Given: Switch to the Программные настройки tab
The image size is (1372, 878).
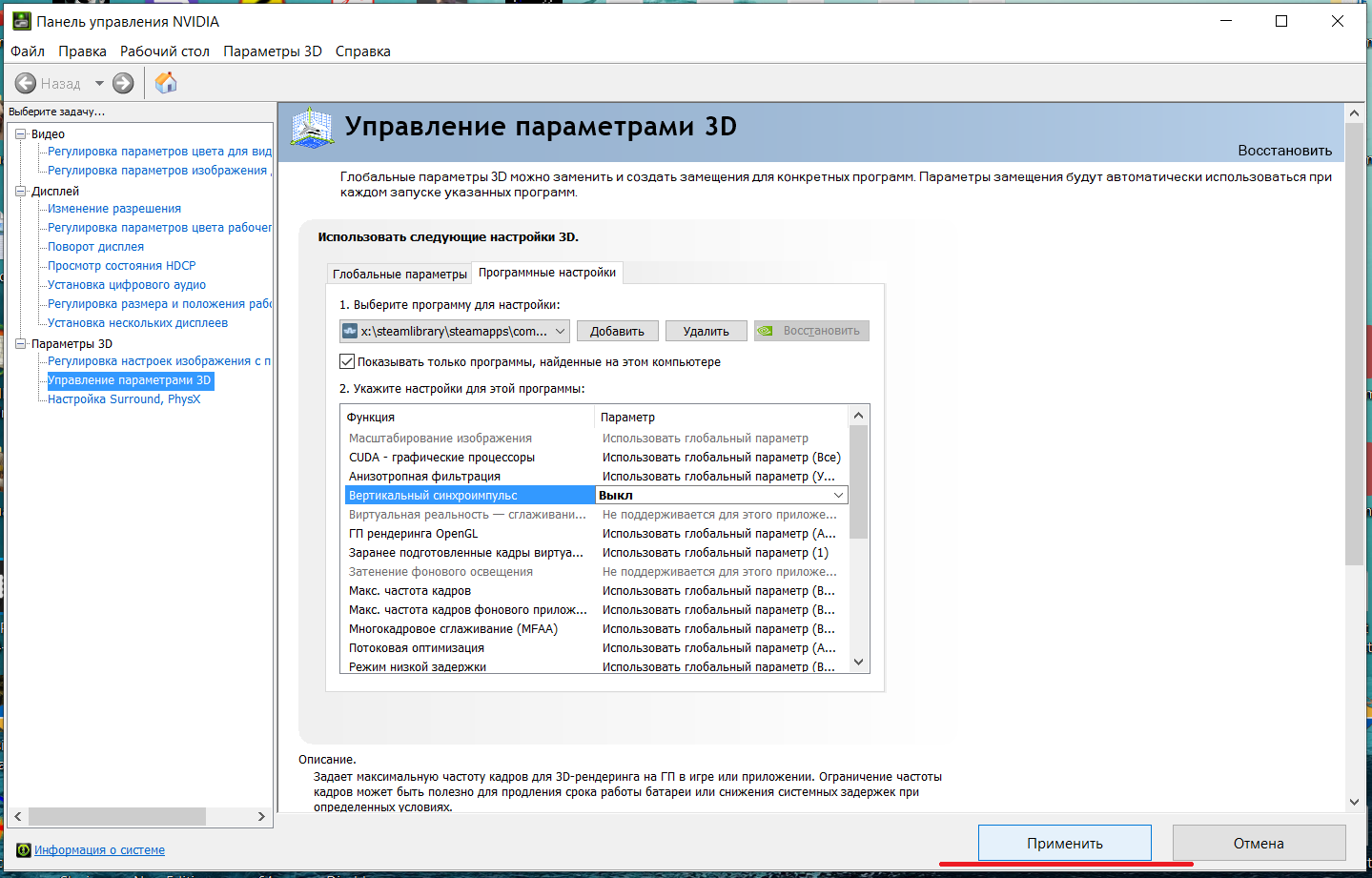Looking at the screenshot, I should (547, 273).
